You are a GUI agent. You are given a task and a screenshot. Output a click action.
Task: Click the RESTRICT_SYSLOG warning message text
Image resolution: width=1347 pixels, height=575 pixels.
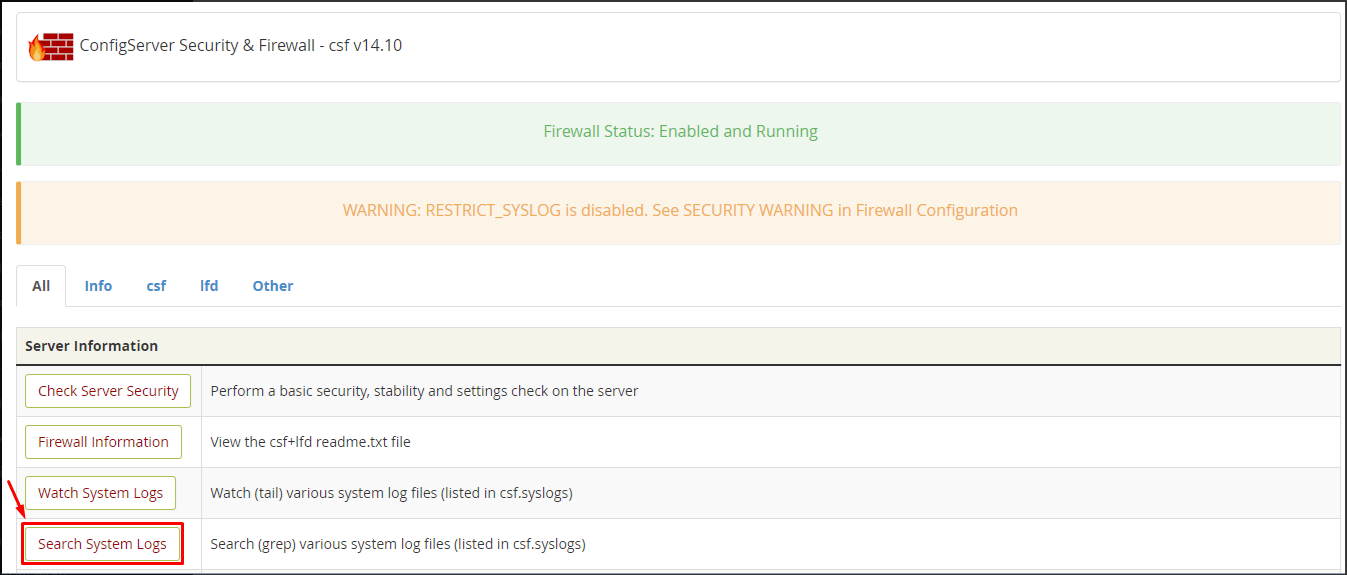pos(680,210)
